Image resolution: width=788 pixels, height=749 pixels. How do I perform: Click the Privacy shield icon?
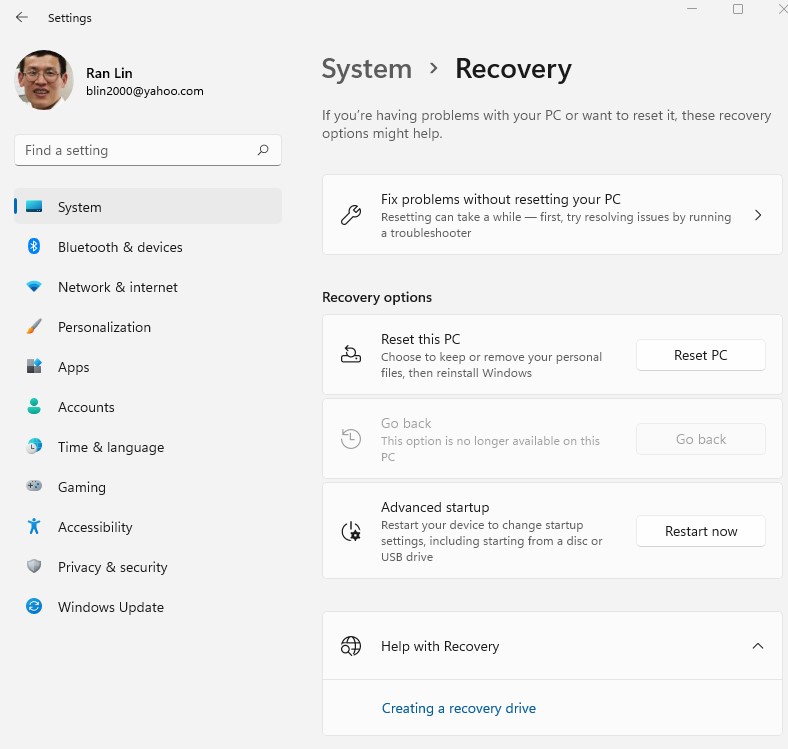pyautogui.click(x=34, y=566)
